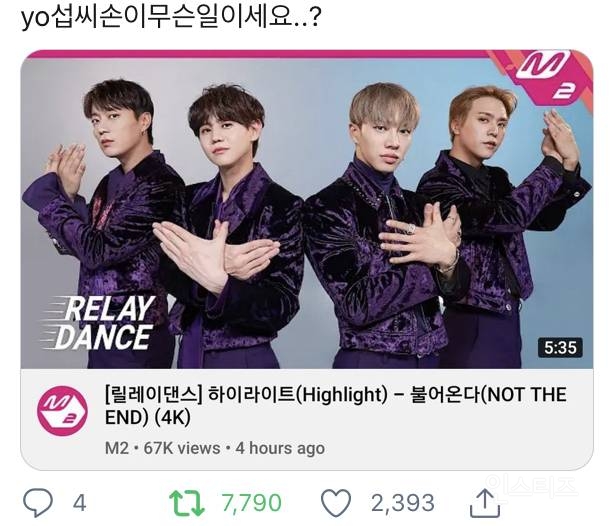Click the reply count 4

click(x=79, y=503)
